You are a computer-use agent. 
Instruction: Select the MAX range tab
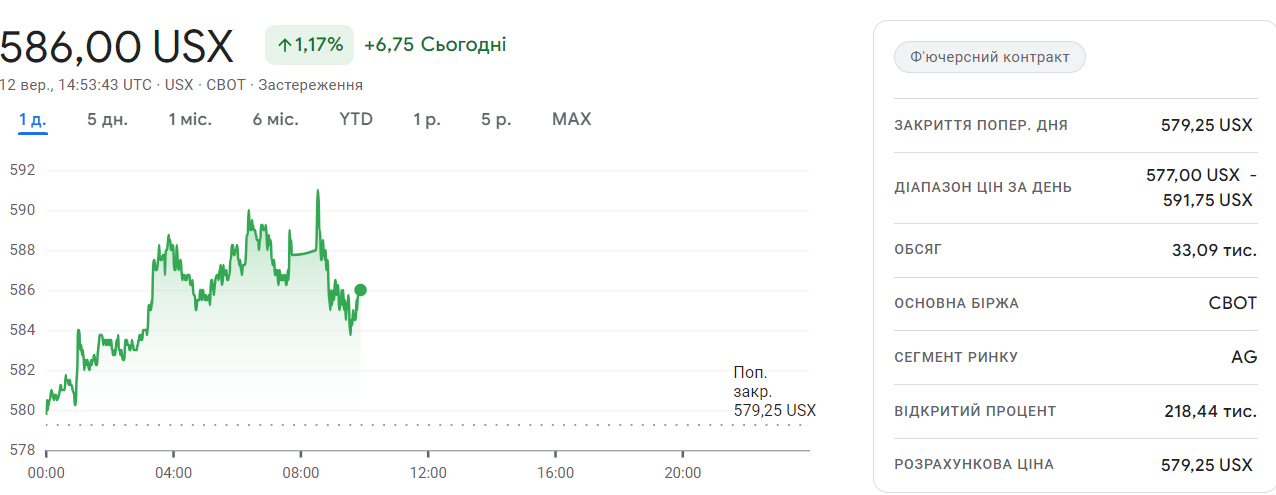coord(572,120)
